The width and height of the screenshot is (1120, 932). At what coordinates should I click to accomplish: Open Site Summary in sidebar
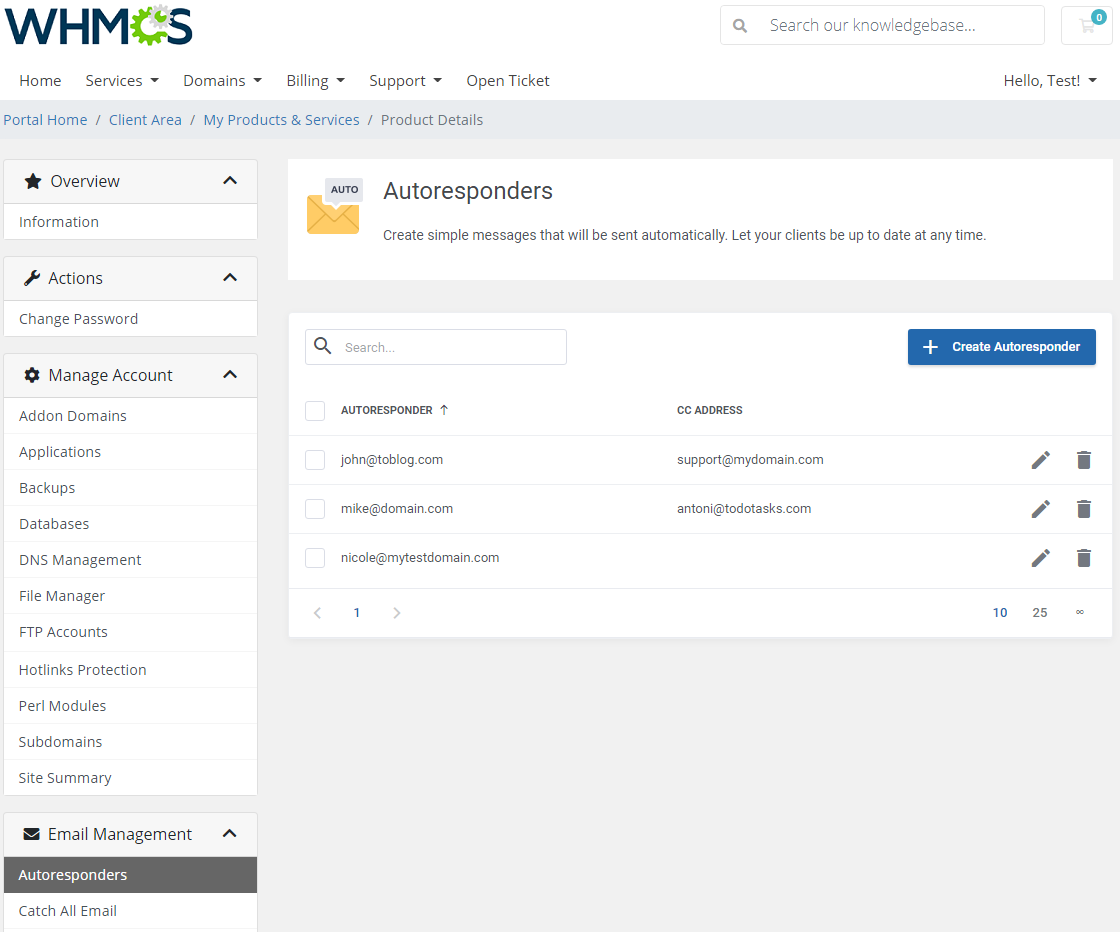coord(131,778)
